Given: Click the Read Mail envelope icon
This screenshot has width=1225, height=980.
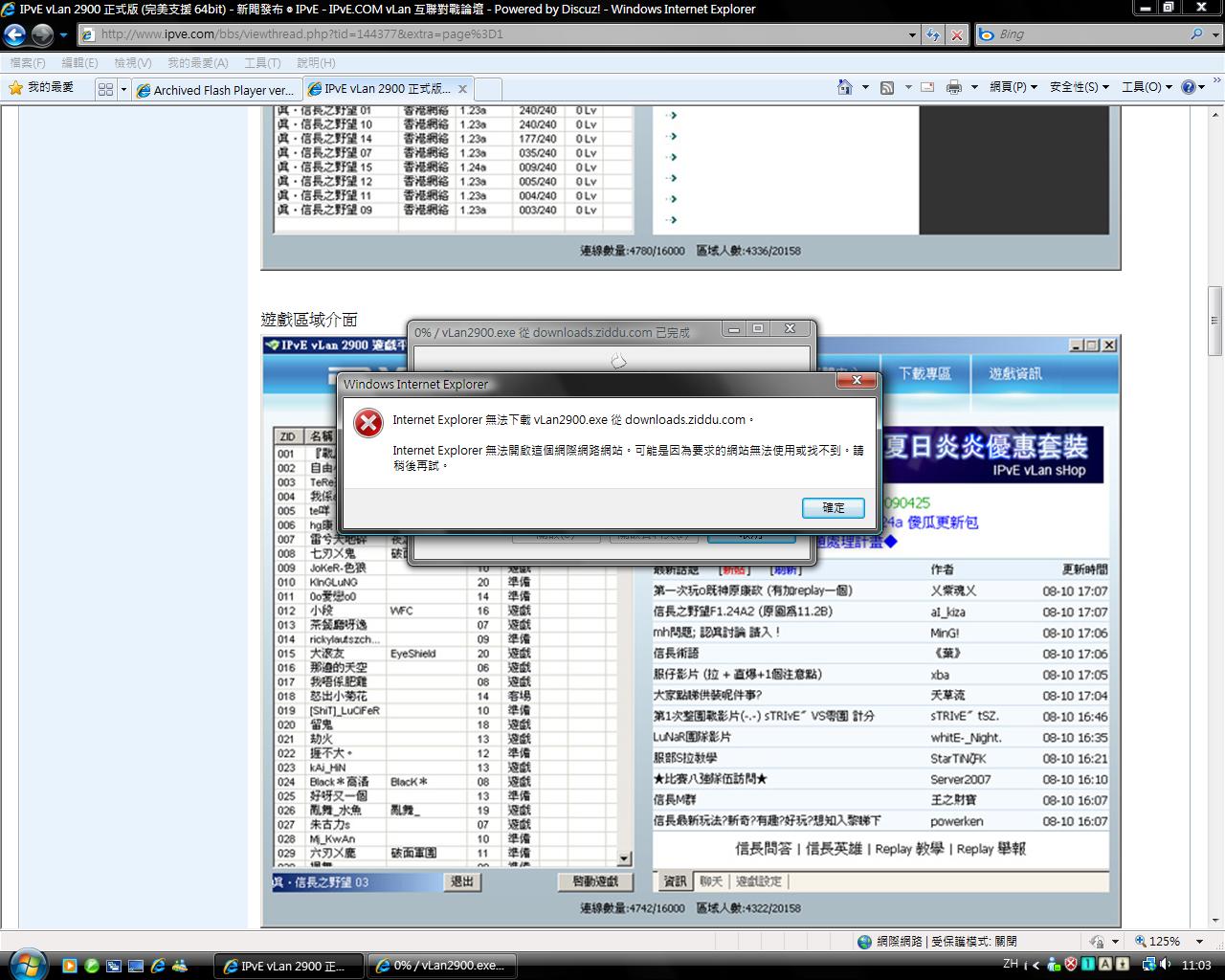Looking at the screenshot, I should point(926,87).
